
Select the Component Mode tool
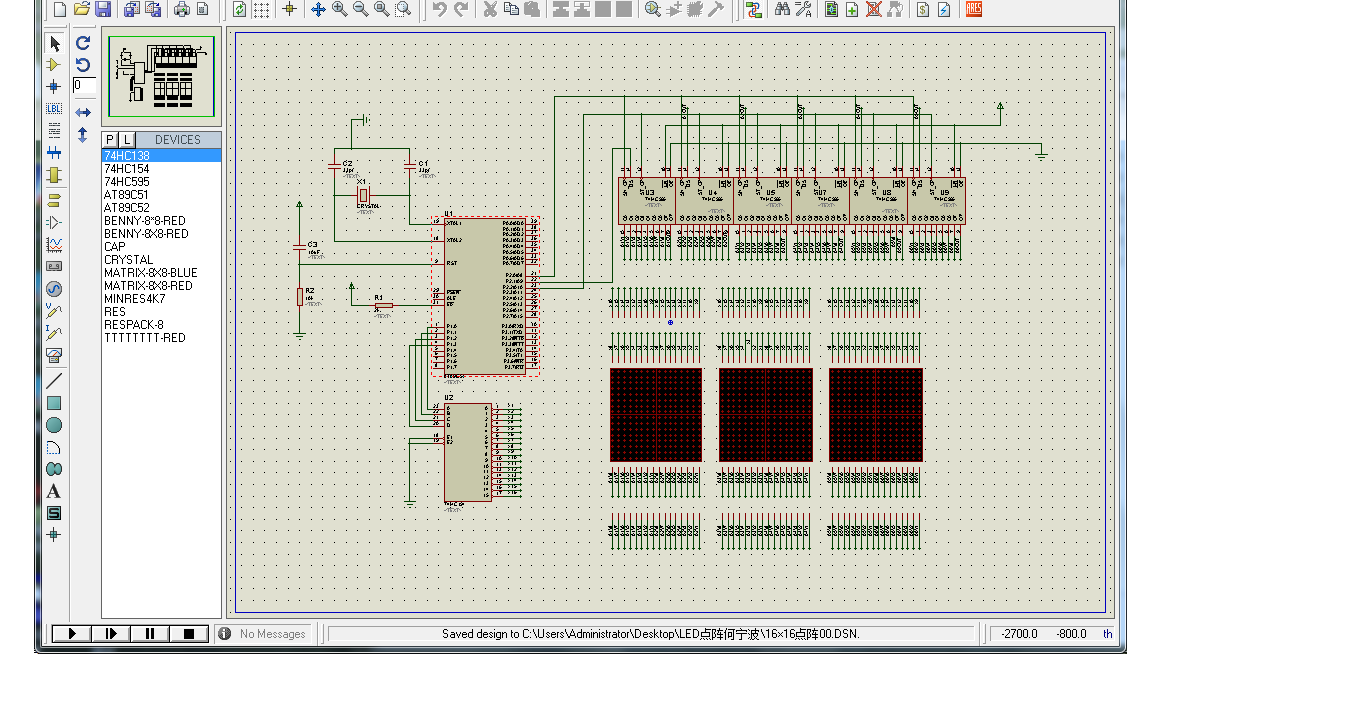pyautogui.click(x=54, y=65)
